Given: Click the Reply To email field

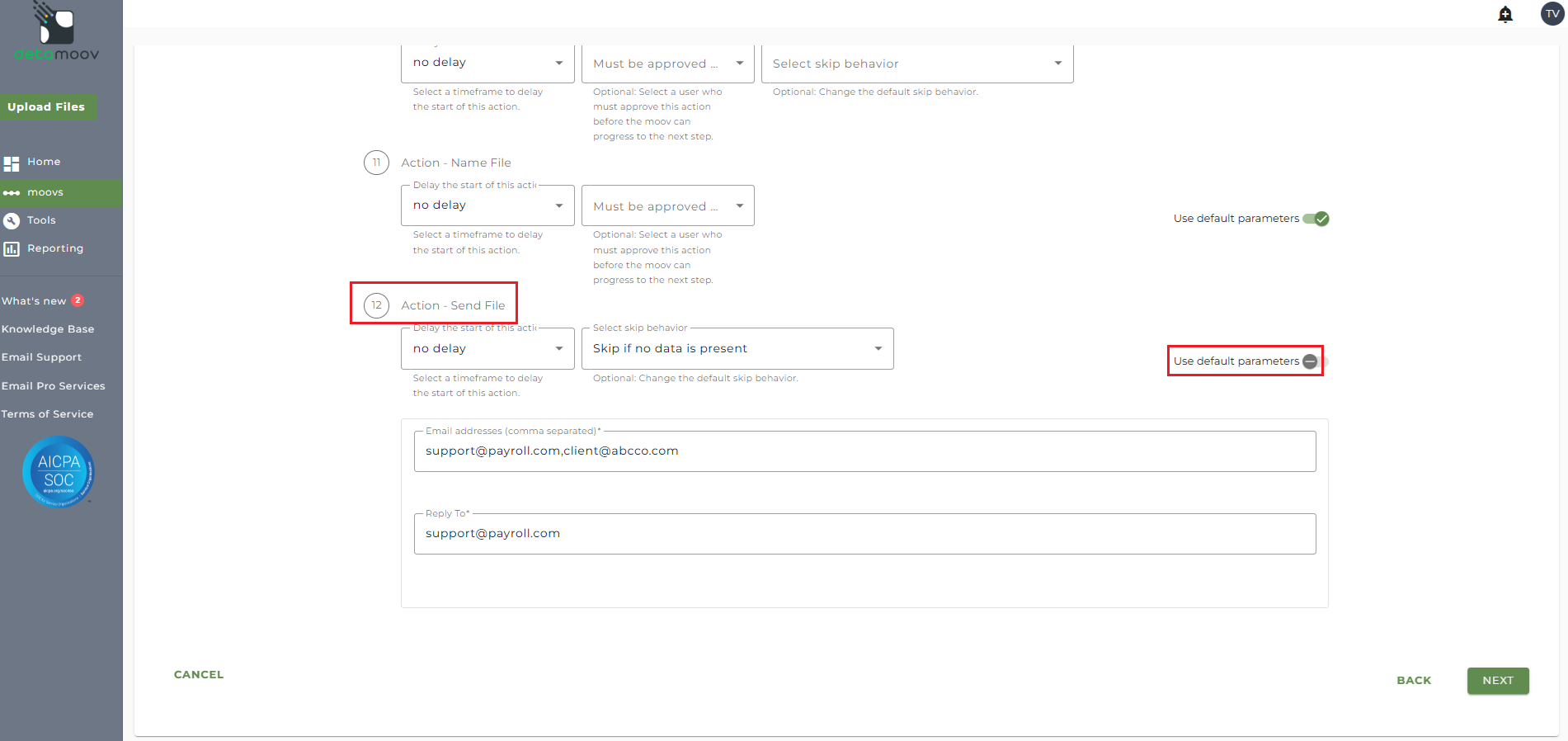Looking at the screenshot, I should point(864,534).
